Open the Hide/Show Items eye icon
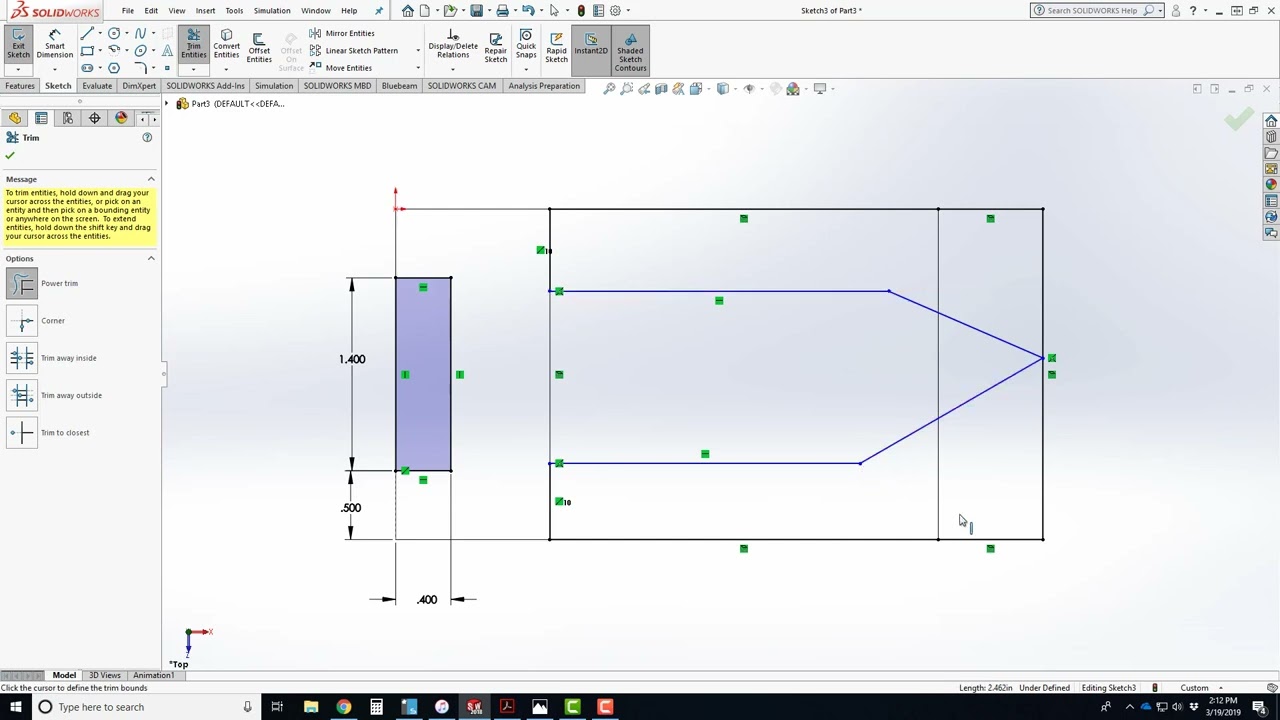Image resolution: width=1280 pixels, height=720 pixels. [749, 89]
